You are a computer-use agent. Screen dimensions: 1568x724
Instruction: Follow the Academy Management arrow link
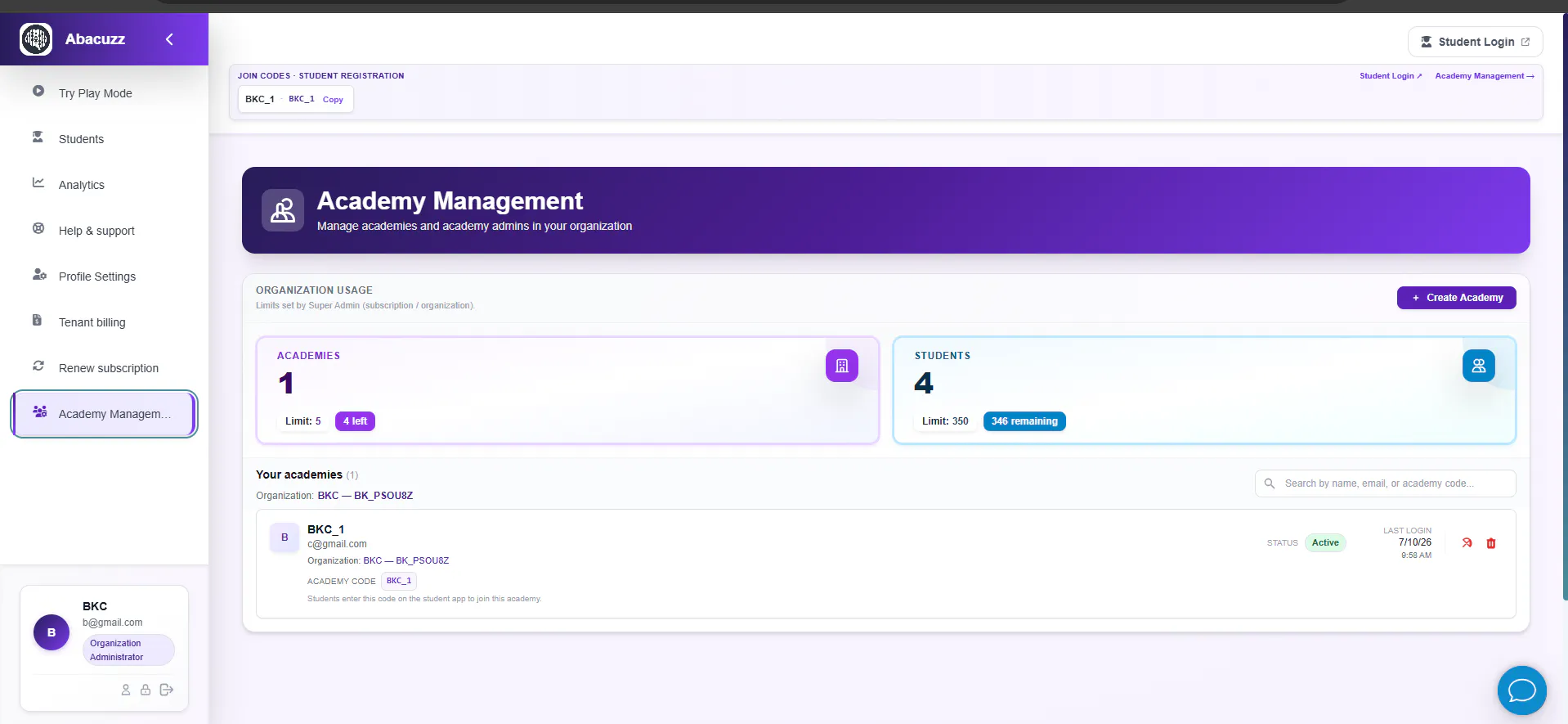coord(1484,76)
